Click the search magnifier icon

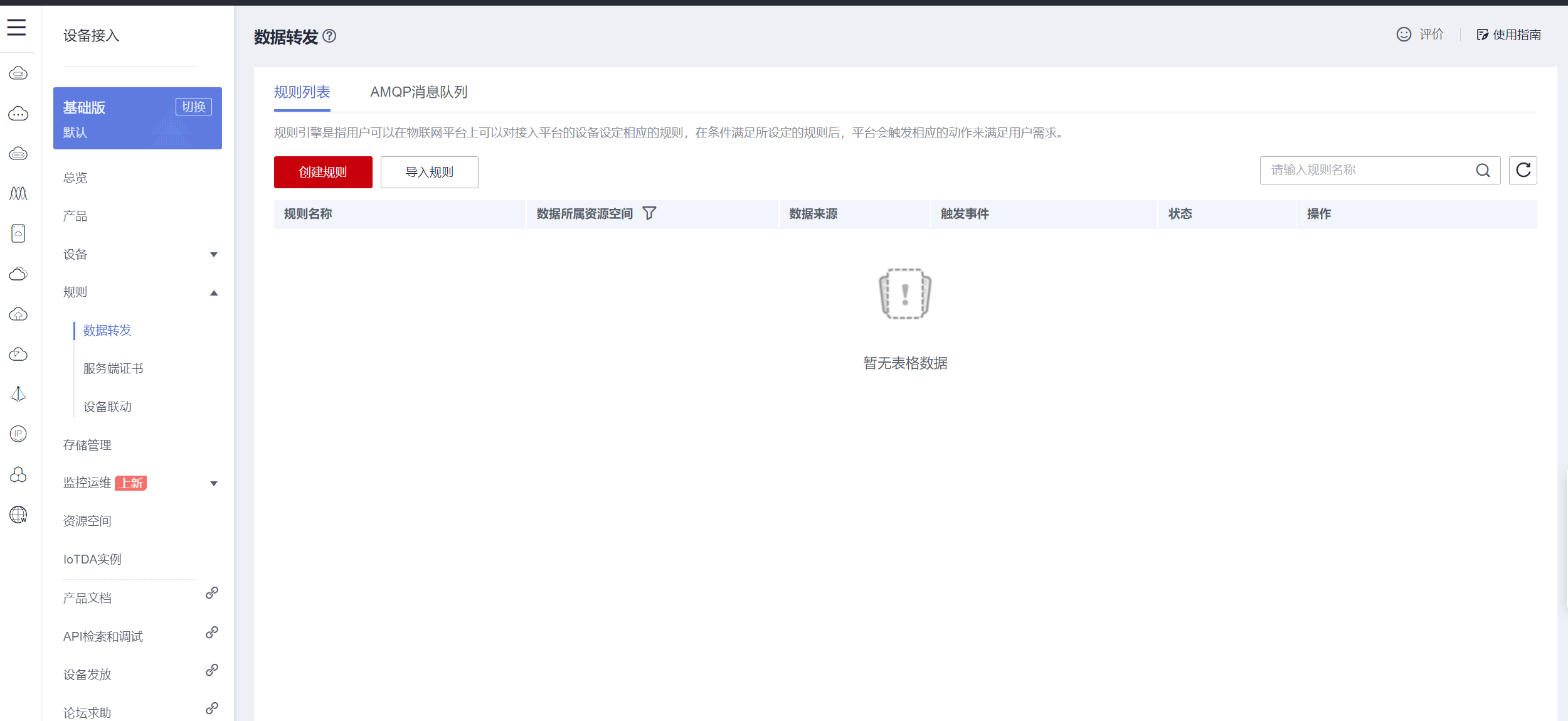1483,170
